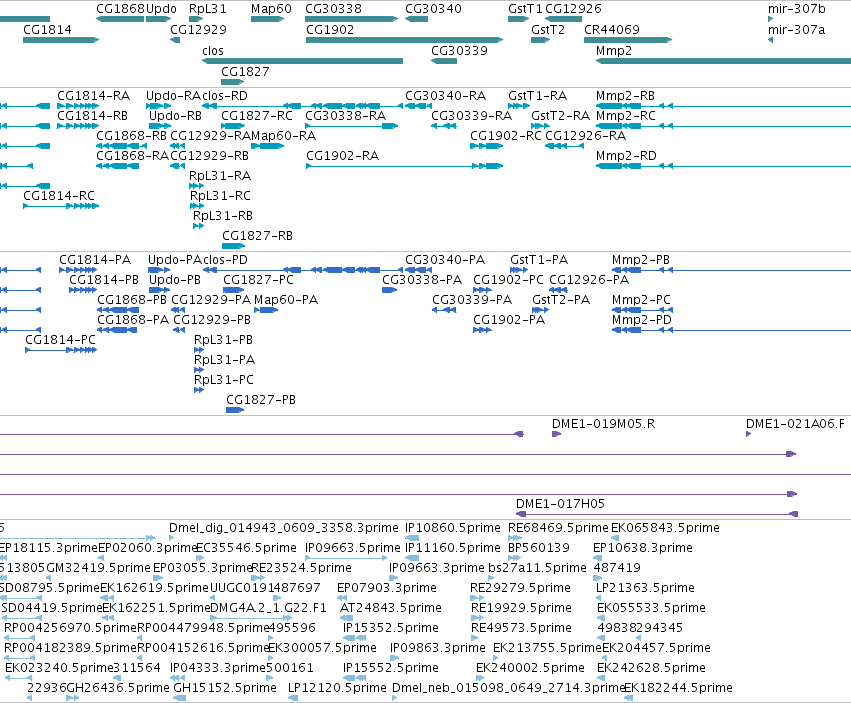Select the GstT2 gene label
The width and height of the screenshot is (851, 703).
click(x=548, y=29)
